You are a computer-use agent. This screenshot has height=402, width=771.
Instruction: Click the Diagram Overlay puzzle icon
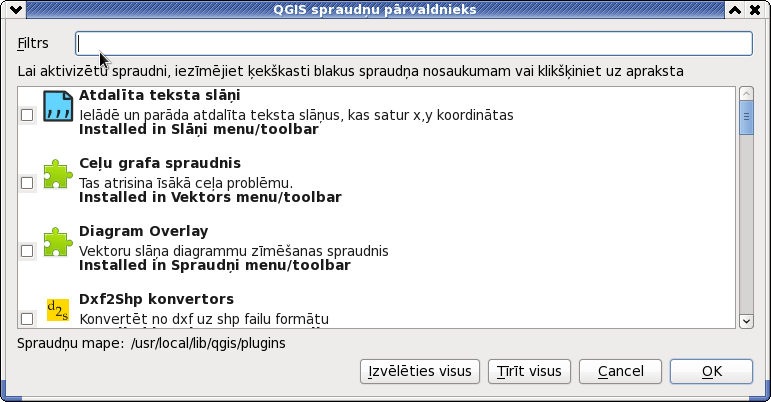coord(58,242)
